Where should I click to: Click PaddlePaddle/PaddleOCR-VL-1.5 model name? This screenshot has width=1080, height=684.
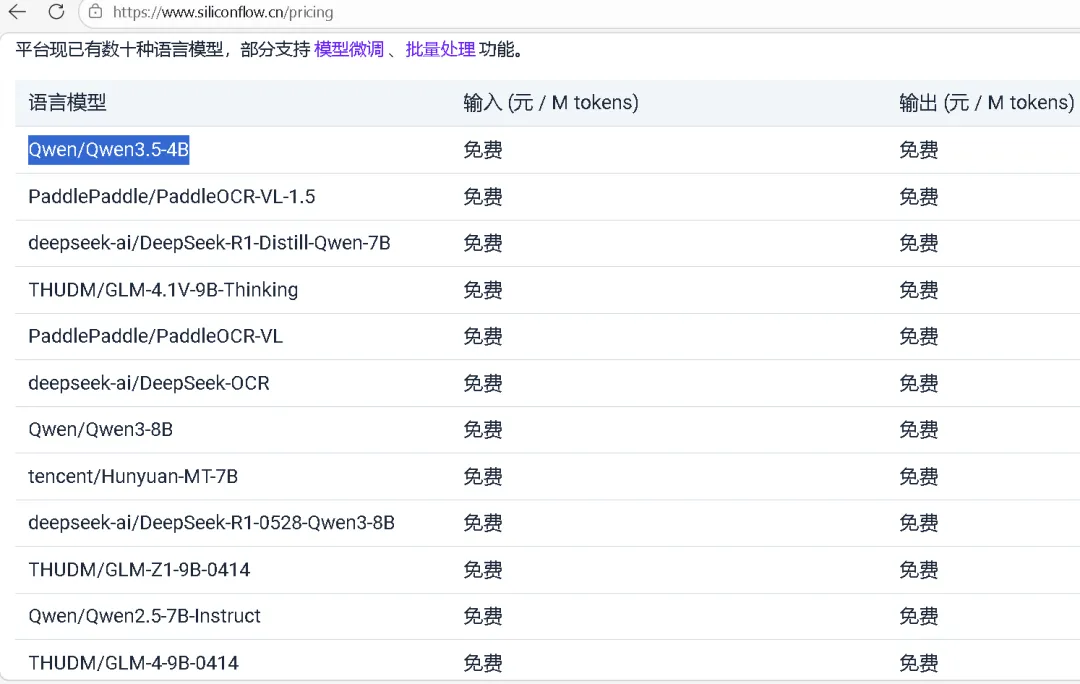coord(172,196)
